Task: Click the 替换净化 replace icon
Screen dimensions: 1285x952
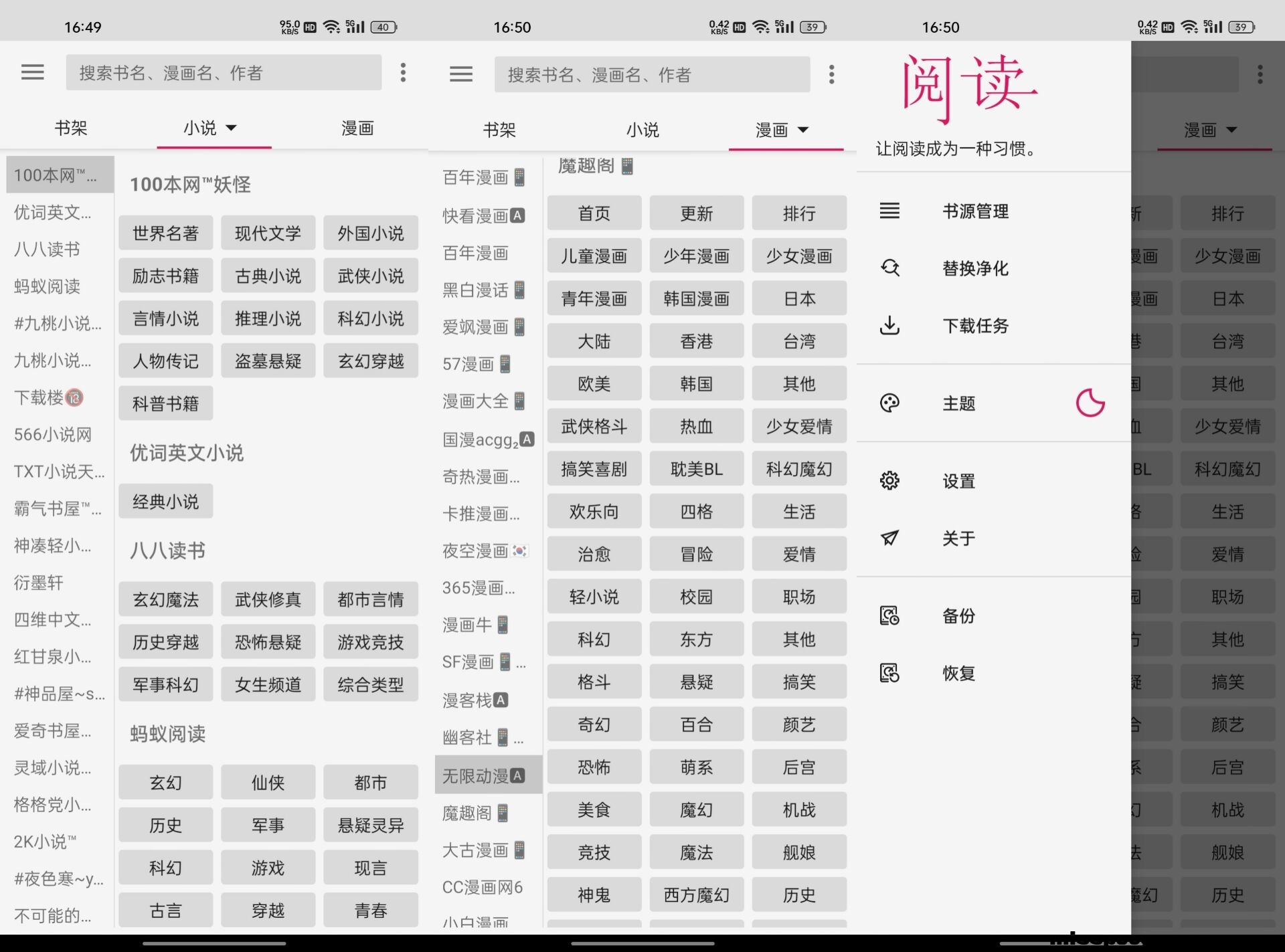Action: [x=889, y=268]
